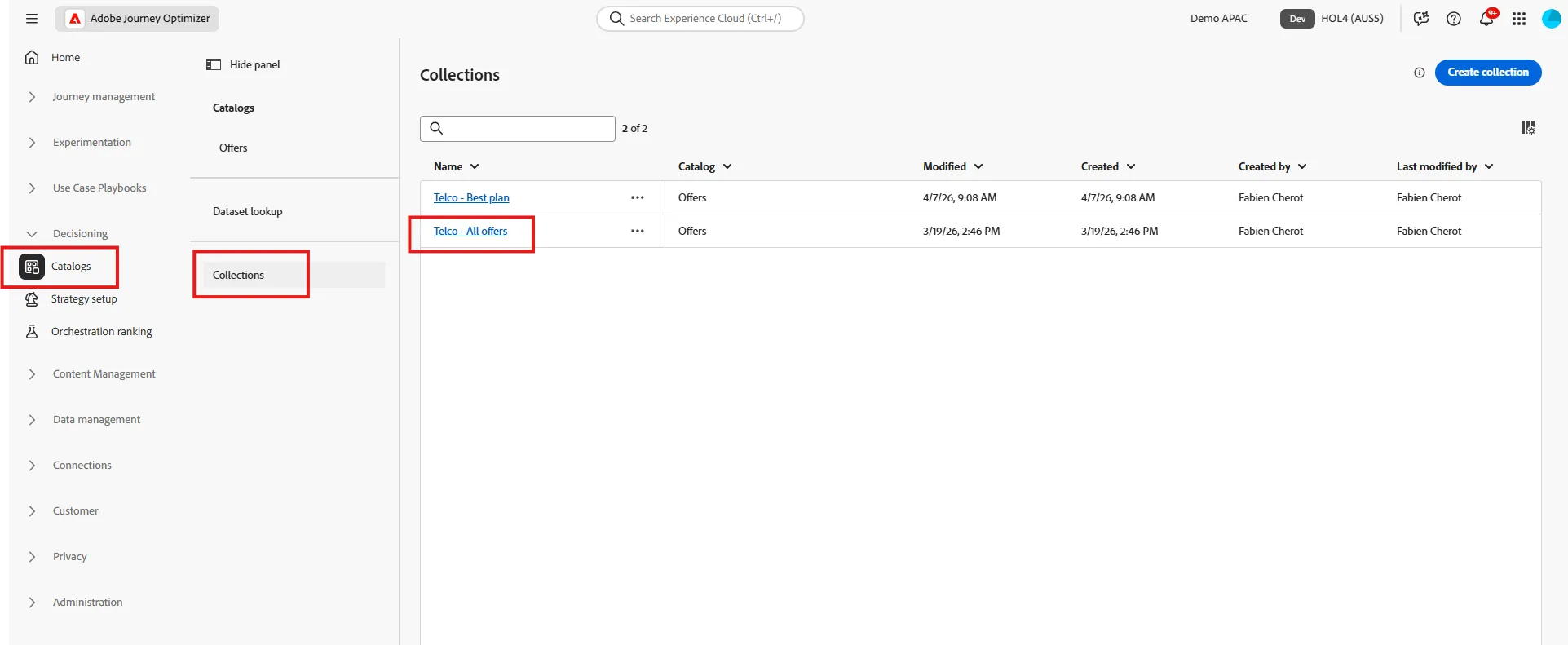The width and height of the screenshot is (1568, 645).
Task: Open the hamburger navigation menu
Action: [x=32, y=19]
